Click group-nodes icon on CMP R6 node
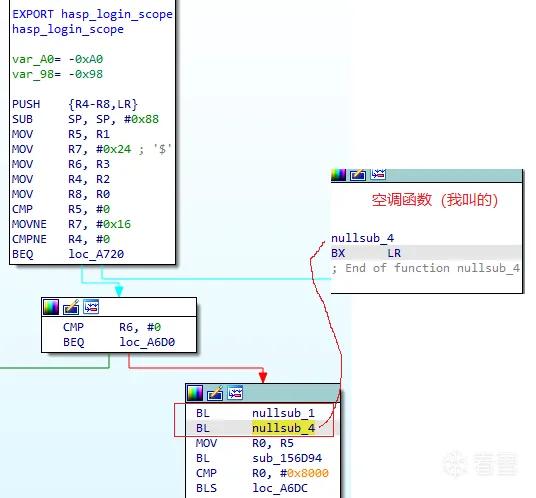The height and width of the screenshot is (498, 536). pos(91,307)
